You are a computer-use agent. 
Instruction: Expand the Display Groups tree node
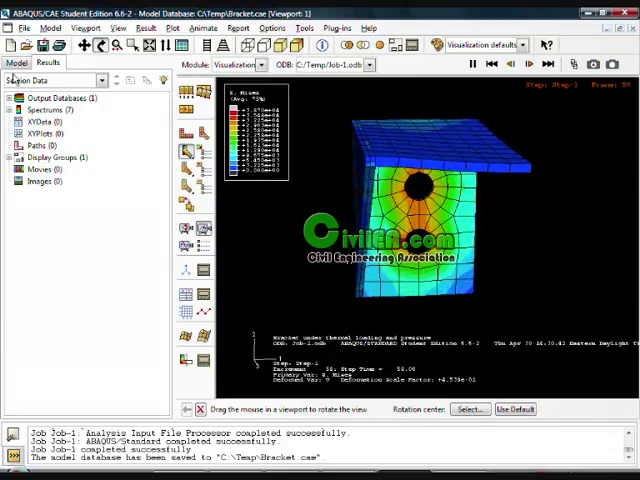click(9, 157)
